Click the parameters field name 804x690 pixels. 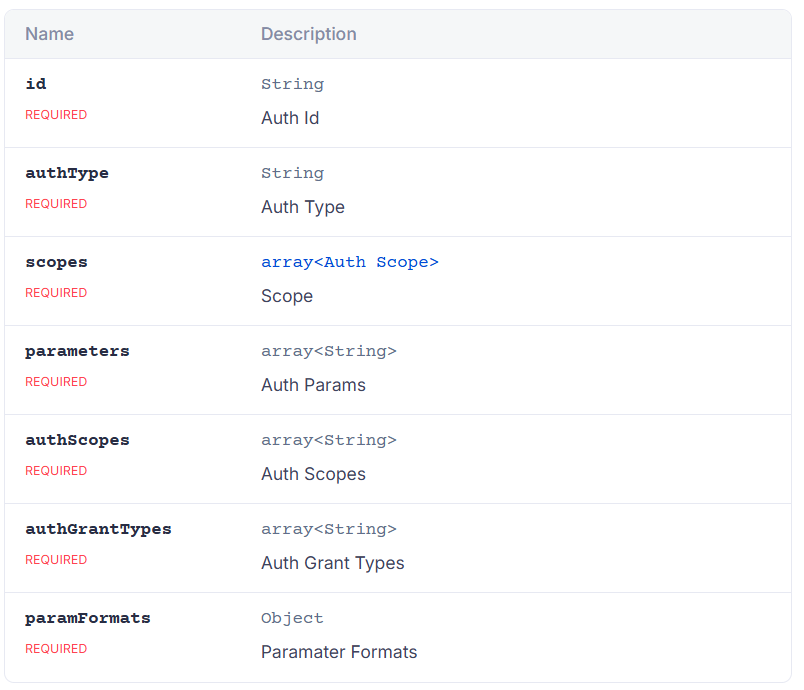(77, 351)
